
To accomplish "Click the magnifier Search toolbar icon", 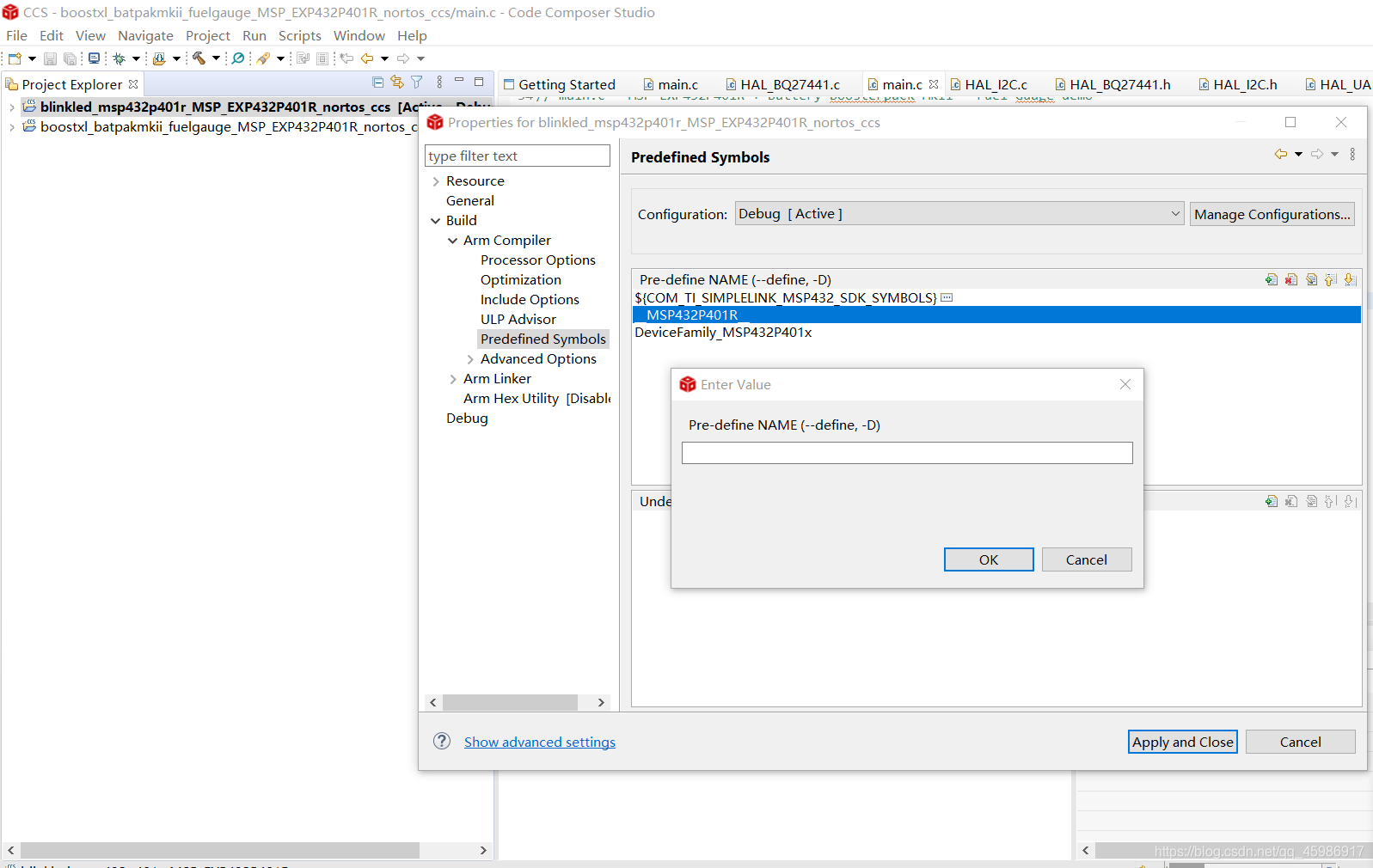I will 238,58.
